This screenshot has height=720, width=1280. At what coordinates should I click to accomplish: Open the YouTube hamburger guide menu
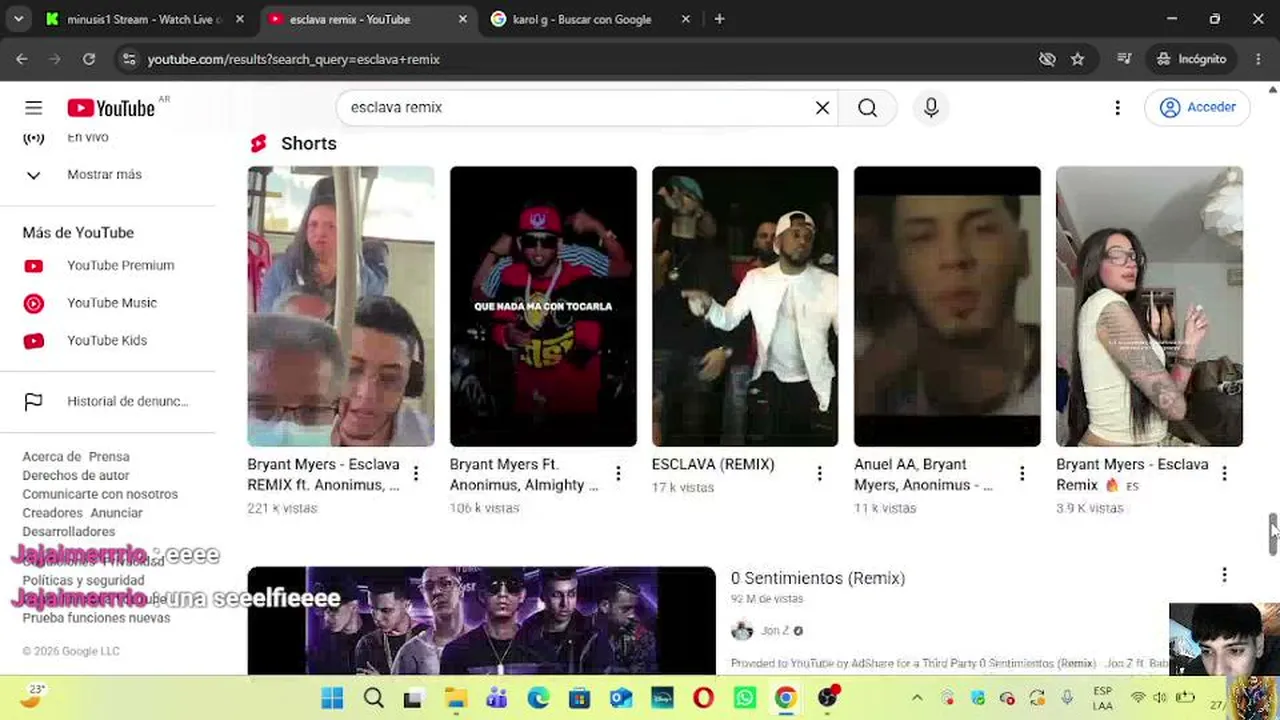coord(34,108)
